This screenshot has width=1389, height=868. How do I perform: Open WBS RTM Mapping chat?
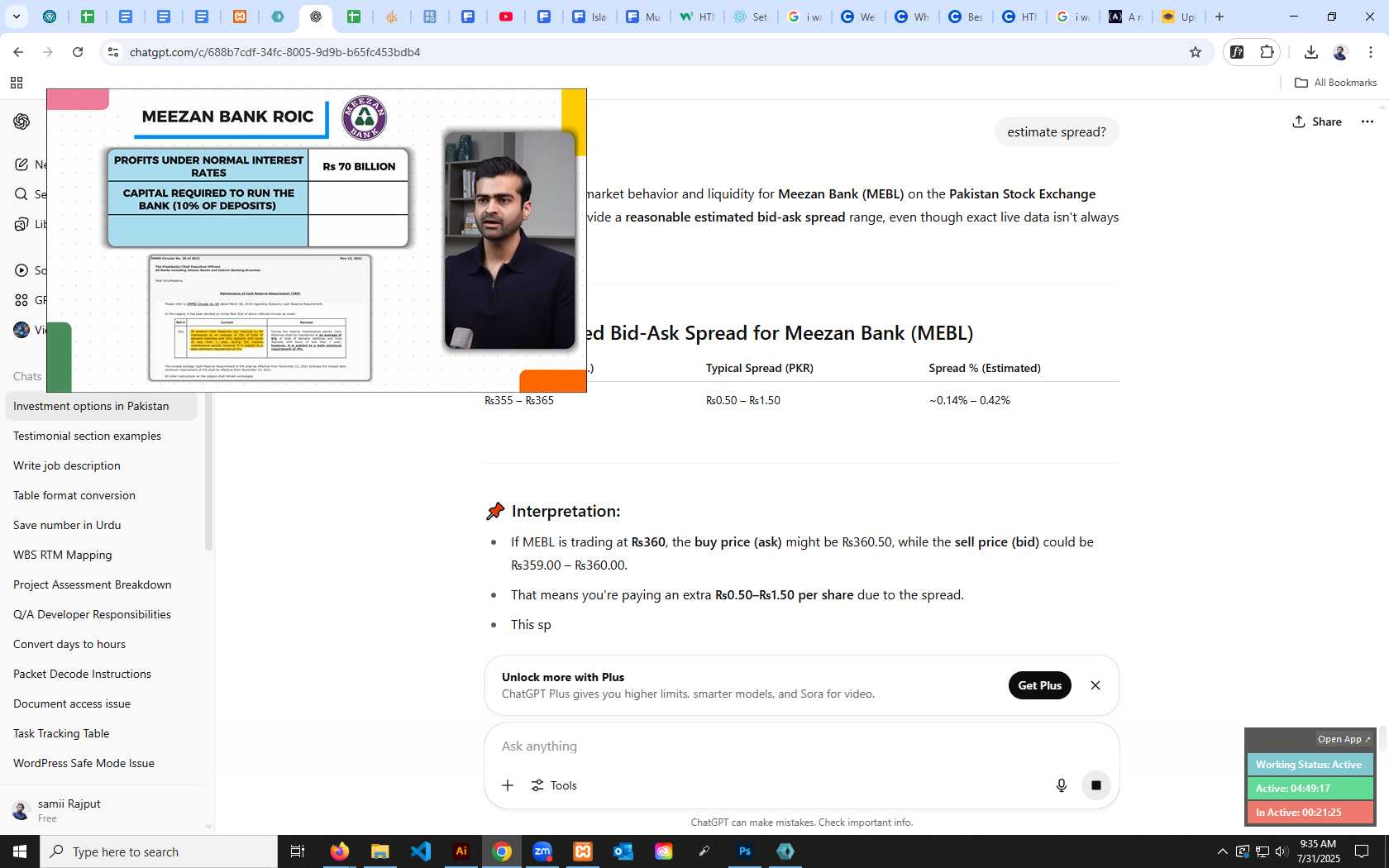click(101, 555)
